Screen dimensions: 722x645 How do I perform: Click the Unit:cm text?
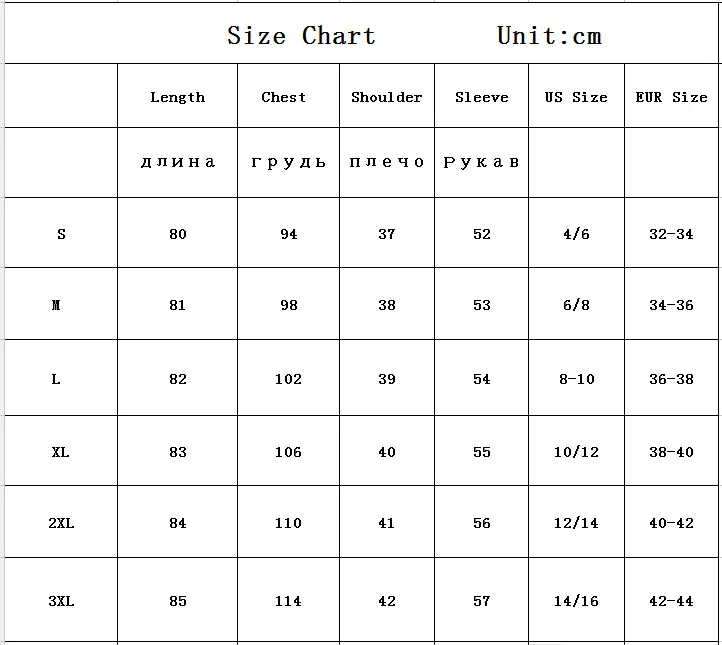(x=549, y=35)
